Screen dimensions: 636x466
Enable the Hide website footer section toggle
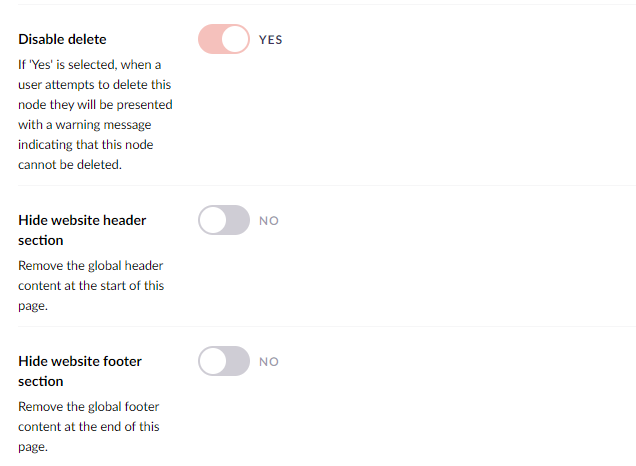(224, 361)
